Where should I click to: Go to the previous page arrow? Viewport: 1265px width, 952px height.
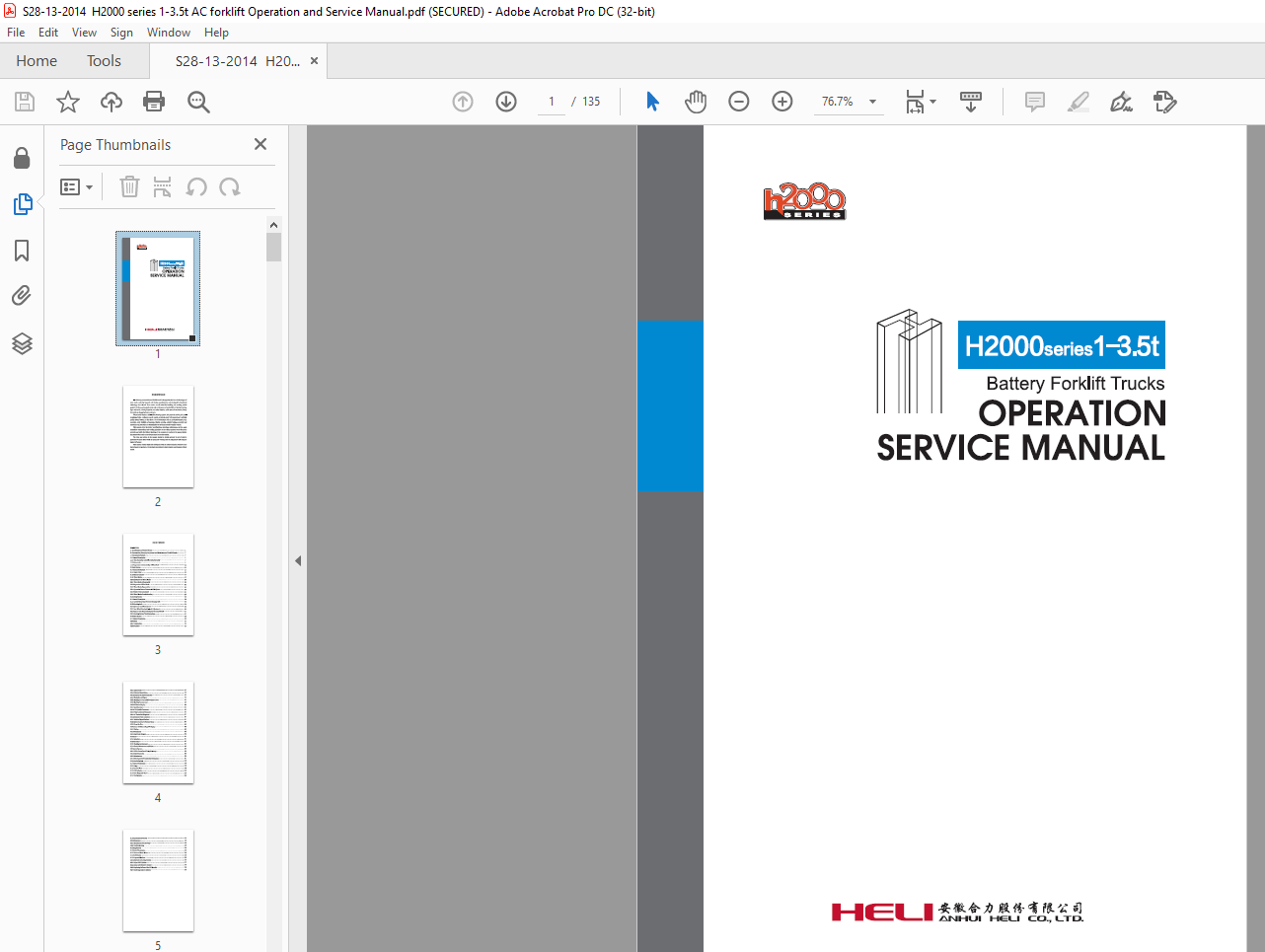[463, 102]
